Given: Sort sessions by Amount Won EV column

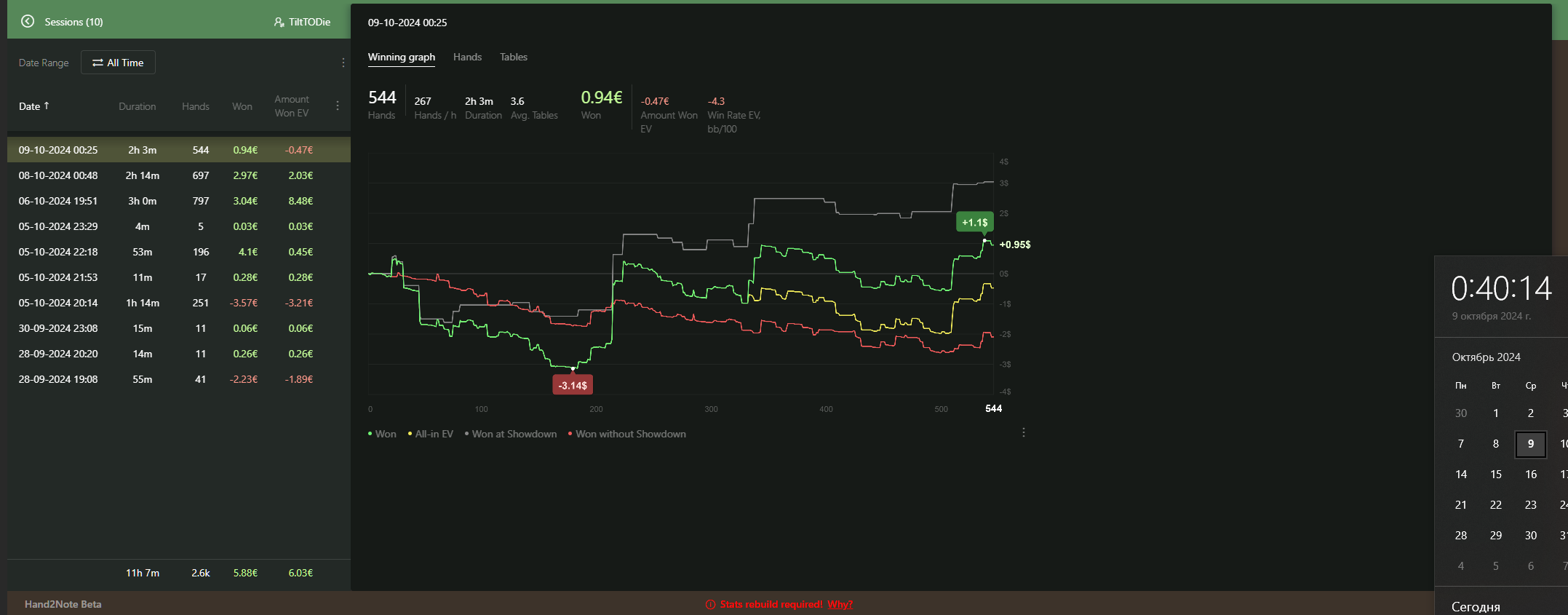Looking at the screenshot, I should point(291,106).
